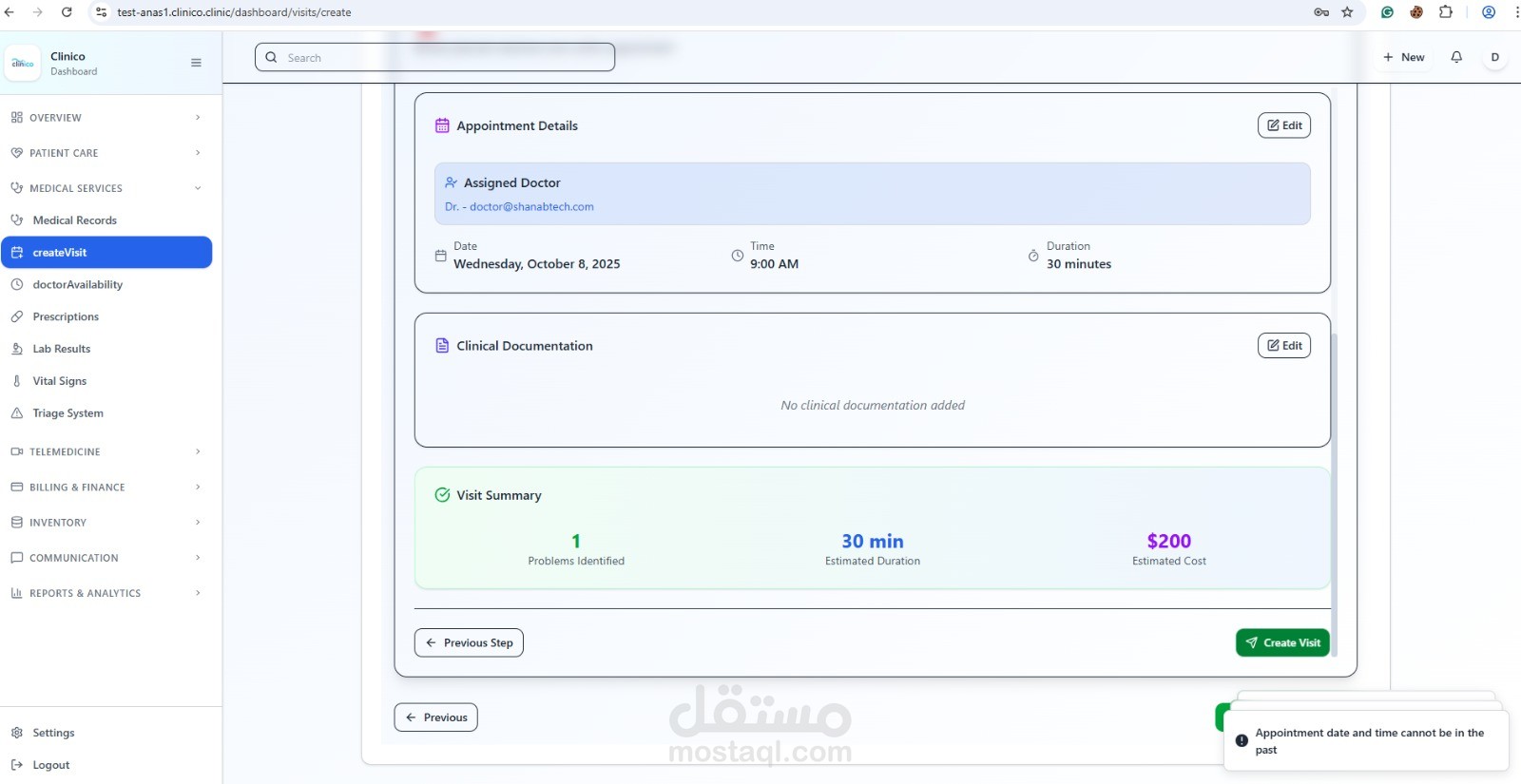Click the Settings gear icon in sidebar

17,733
